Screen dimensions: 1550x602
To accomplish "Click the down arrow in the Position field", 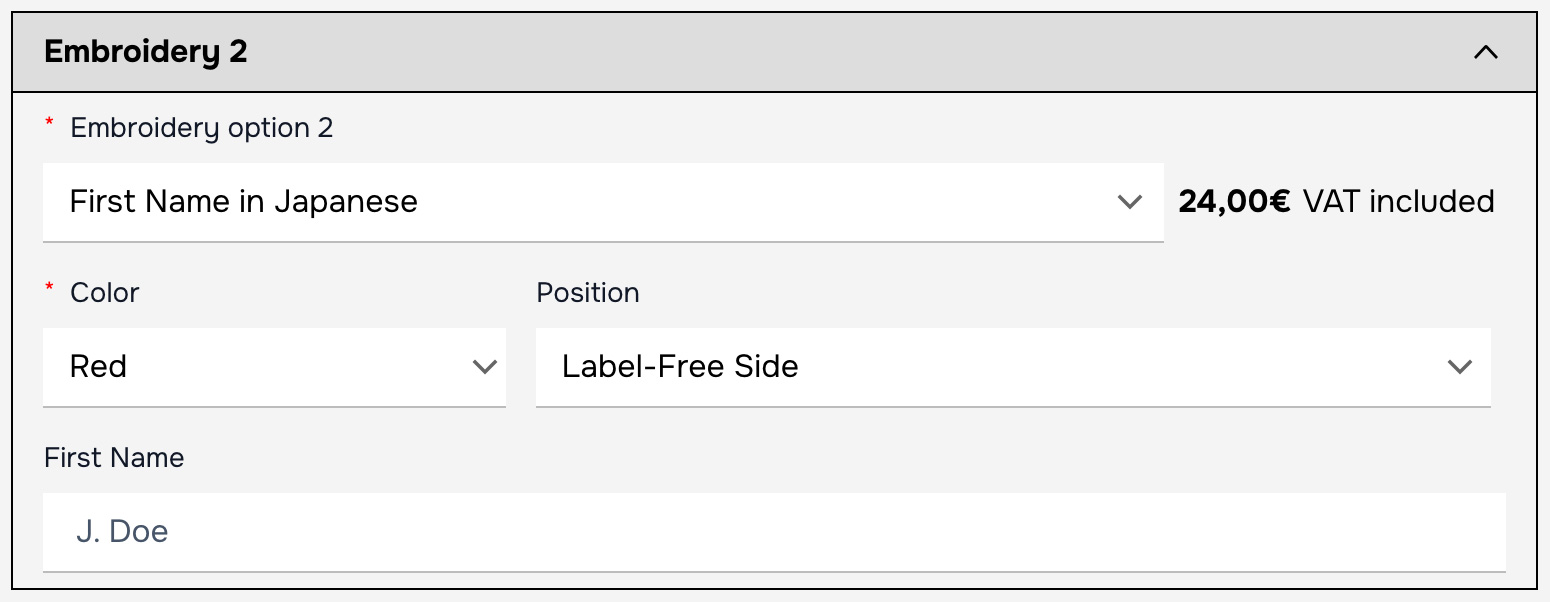I will pyautogui.click(x=1460, y=367).
